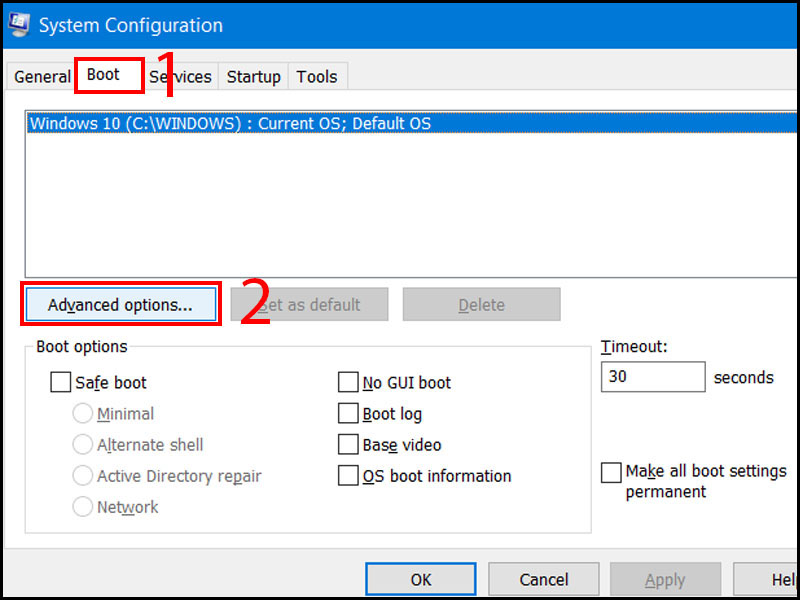Select the Windows 10 boot entry
800x600 pixels.
230,124
